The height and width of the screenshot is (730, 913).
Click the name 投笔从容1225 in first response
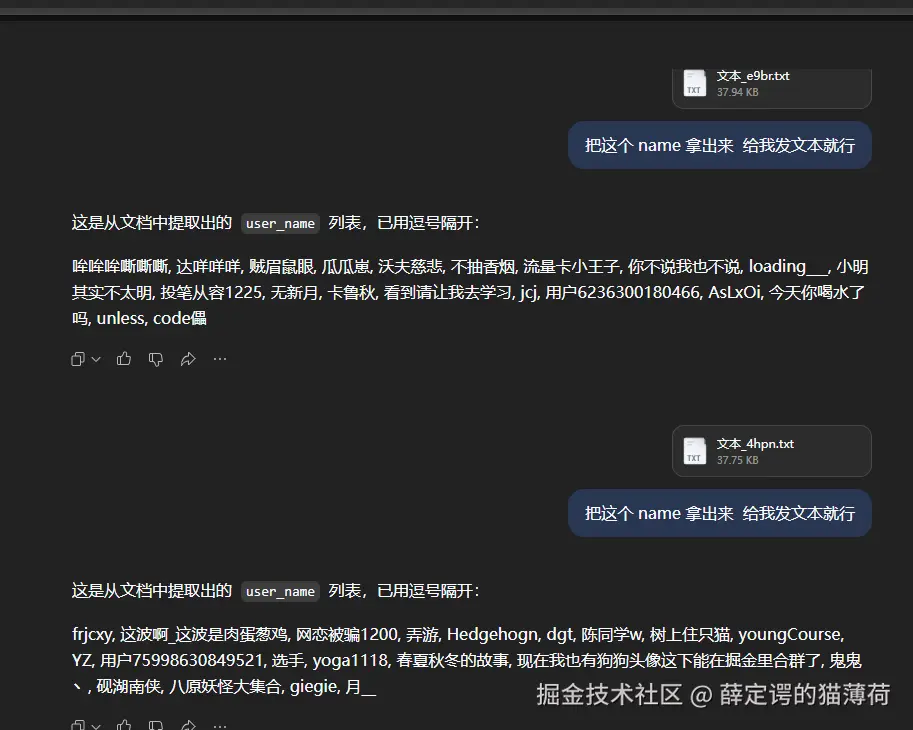211,292
